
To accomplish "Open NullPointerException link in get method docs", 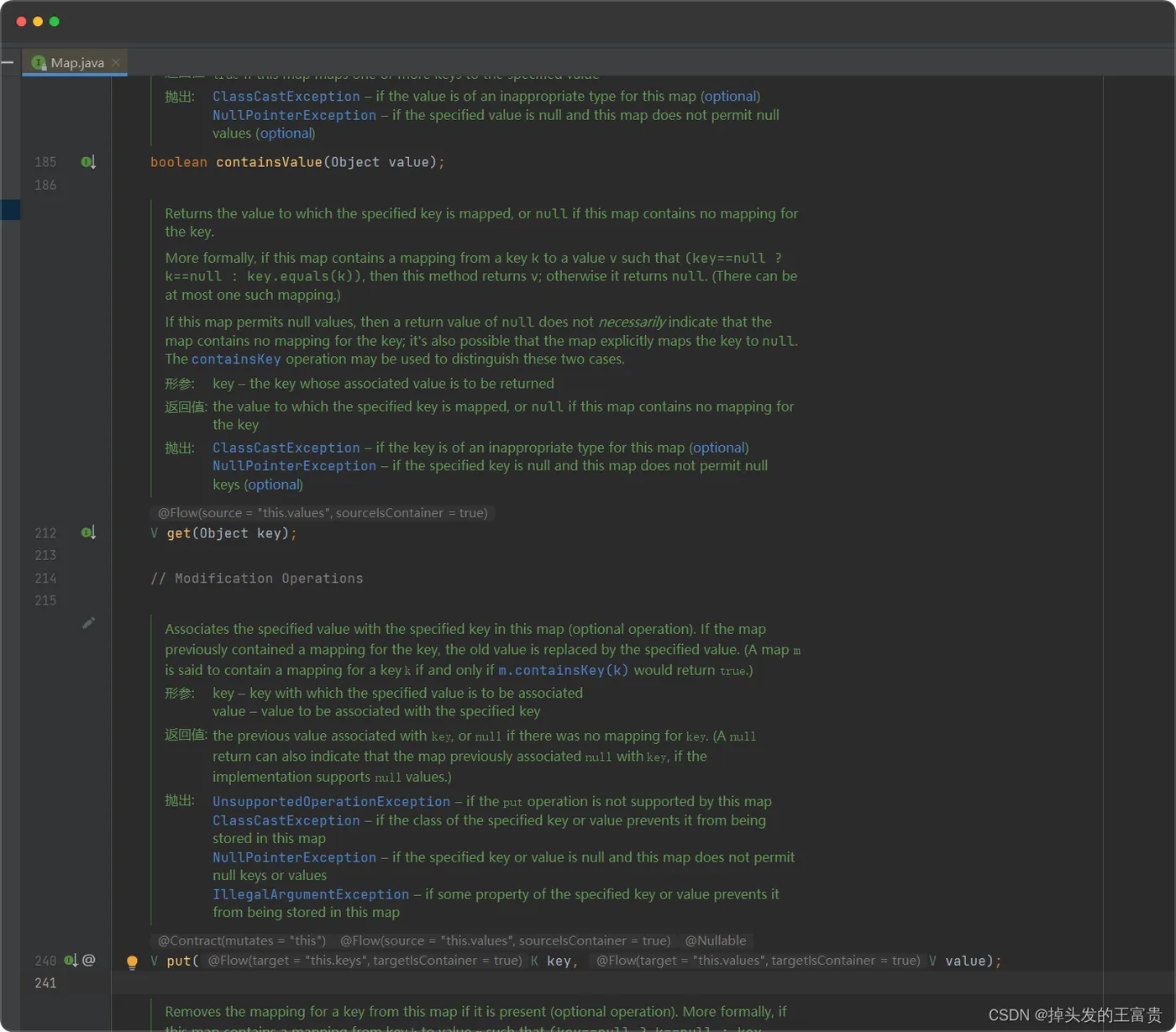I will pos(294,466).
